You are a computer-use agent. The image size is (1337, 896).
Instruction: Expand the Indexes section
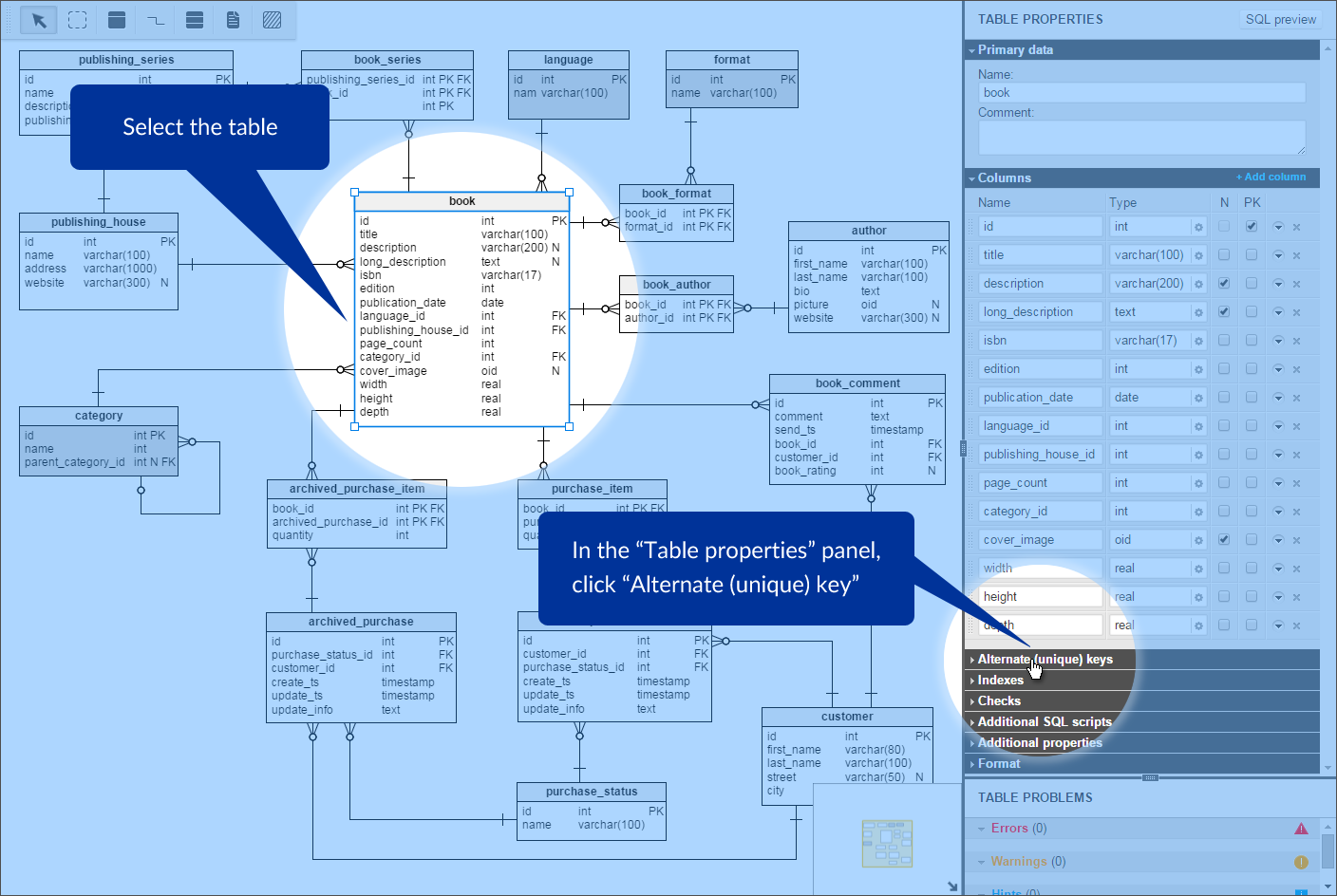pyautogui.click(x=1141, y=680)
